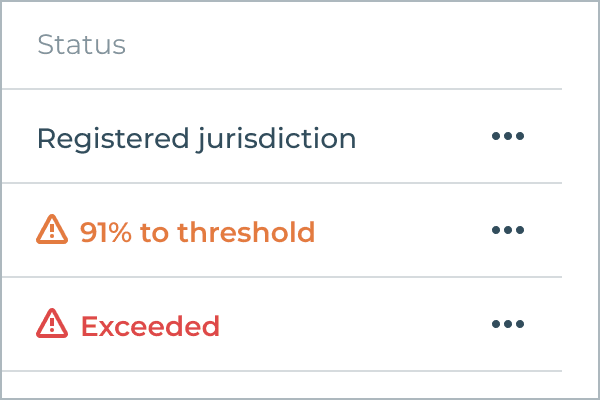Image resolution: width=600 pixels, height=400 pixels.
Task: Click the red warning triangle icon
Action: [52, 323]
